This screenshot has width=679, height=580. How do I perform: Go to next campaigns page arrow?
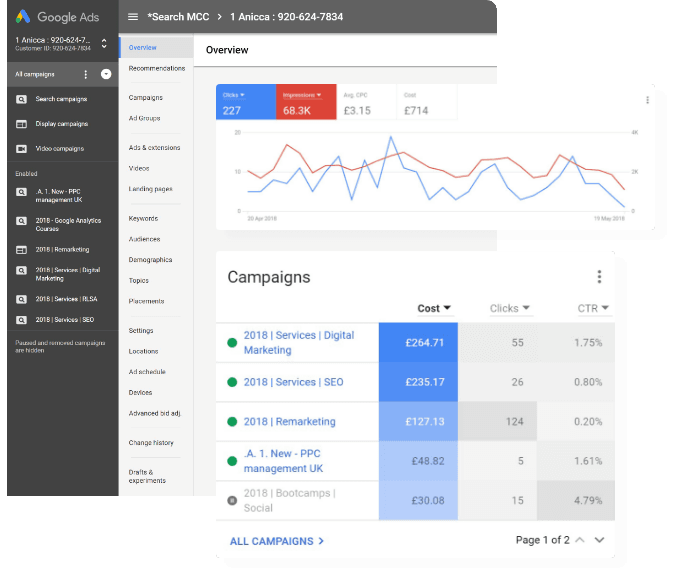[599, 540]
